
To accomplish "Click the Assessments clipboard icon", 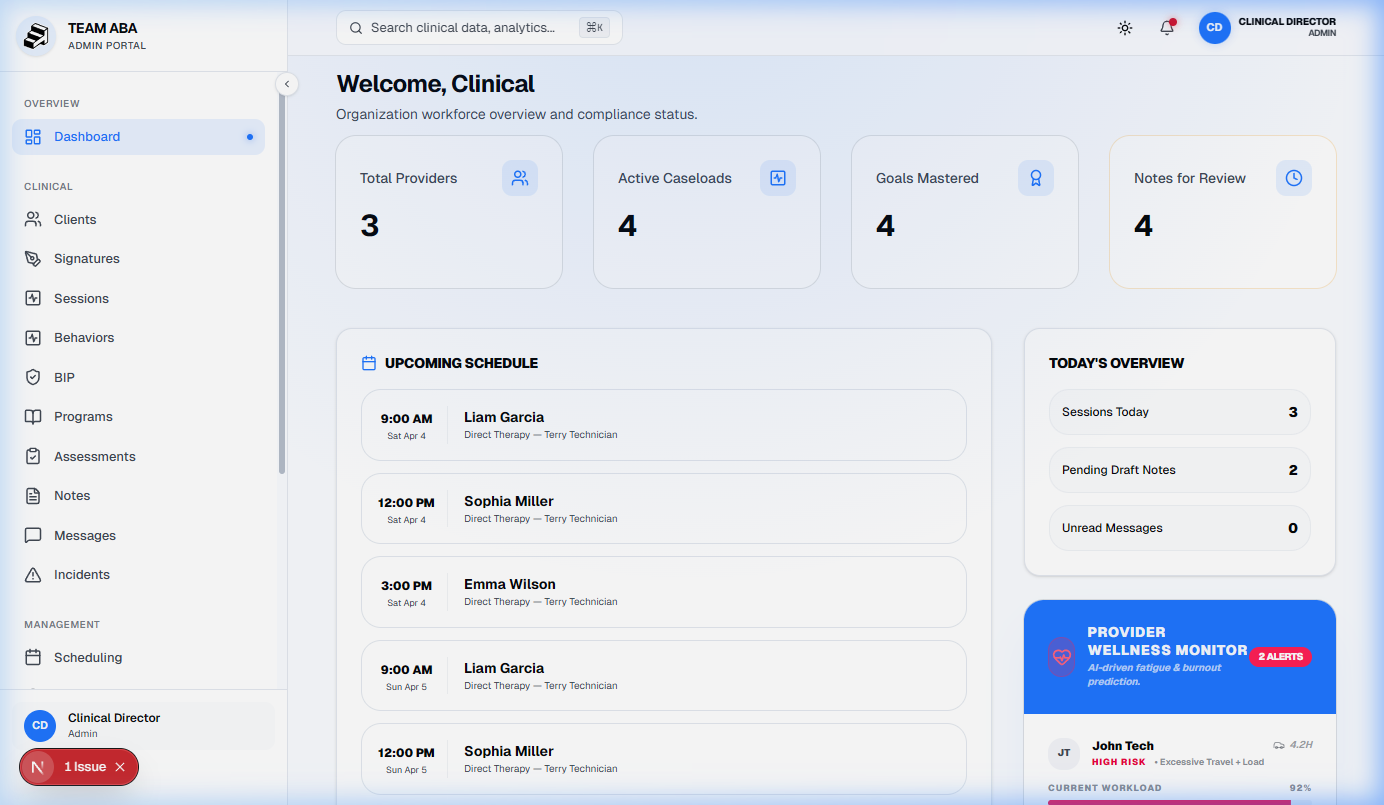I will pyautogui.click(x=33, y=456).
